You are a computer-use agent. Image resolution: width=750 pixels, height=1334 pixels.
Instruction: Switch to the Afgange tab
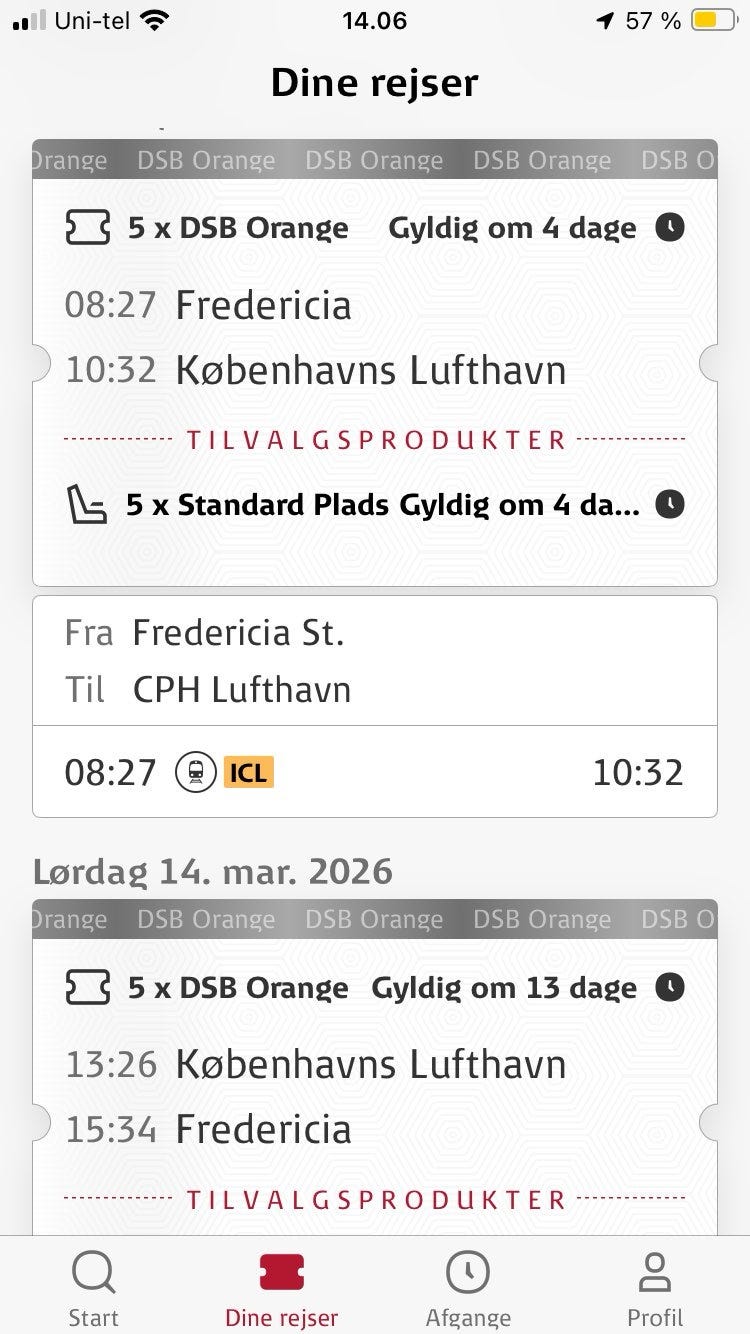468,1288
